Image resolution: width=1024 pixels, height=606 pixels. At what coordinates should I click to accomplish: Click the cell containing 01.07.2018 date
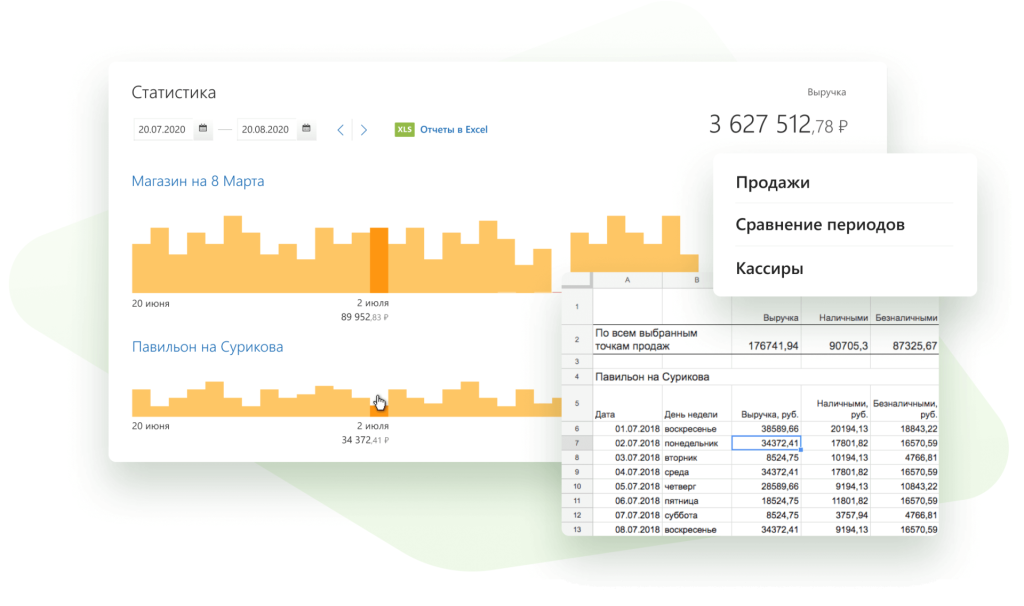pyautogui.click(x=627, y=428)
